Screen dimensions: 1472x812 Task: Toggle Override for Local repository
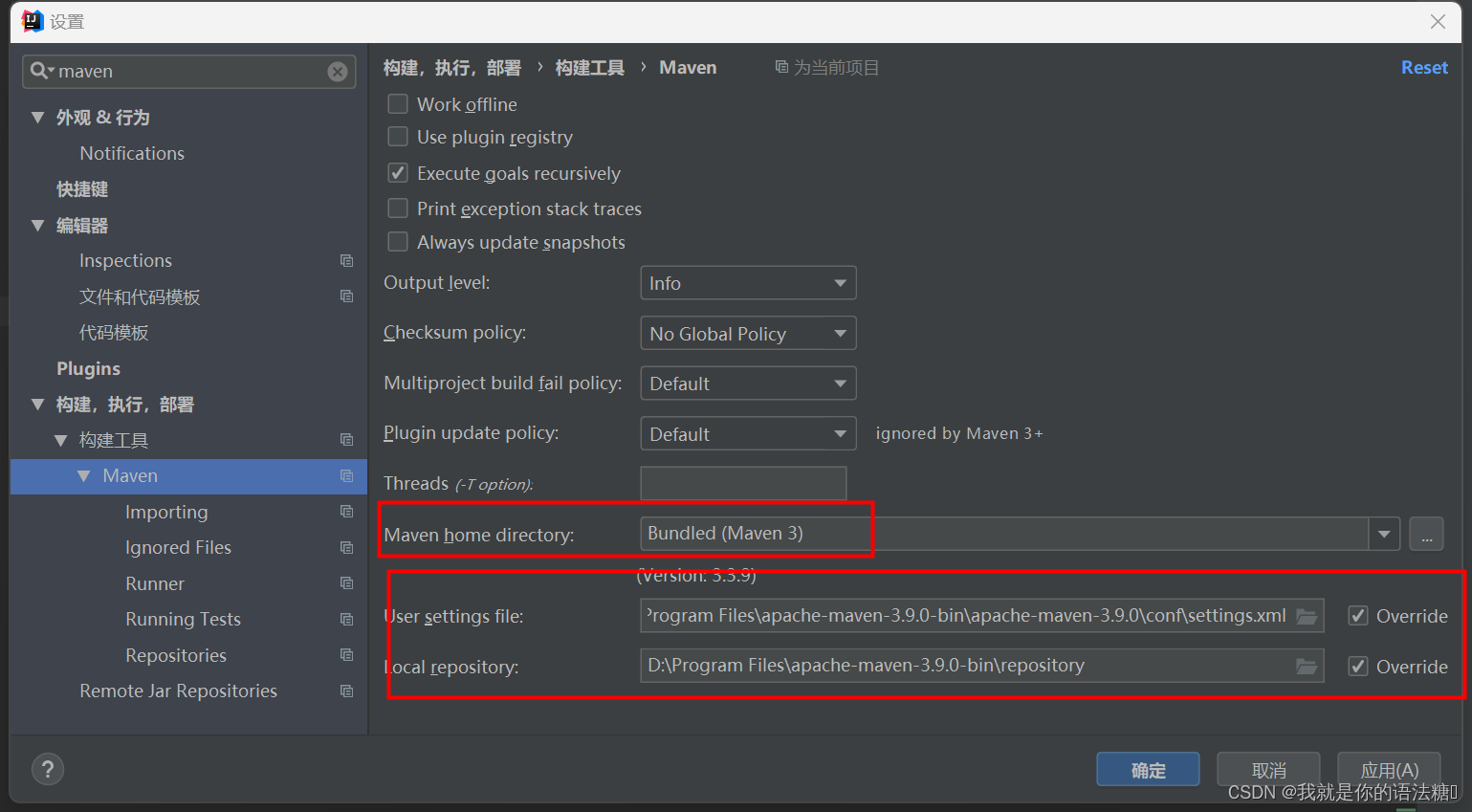coord(1358,667)
